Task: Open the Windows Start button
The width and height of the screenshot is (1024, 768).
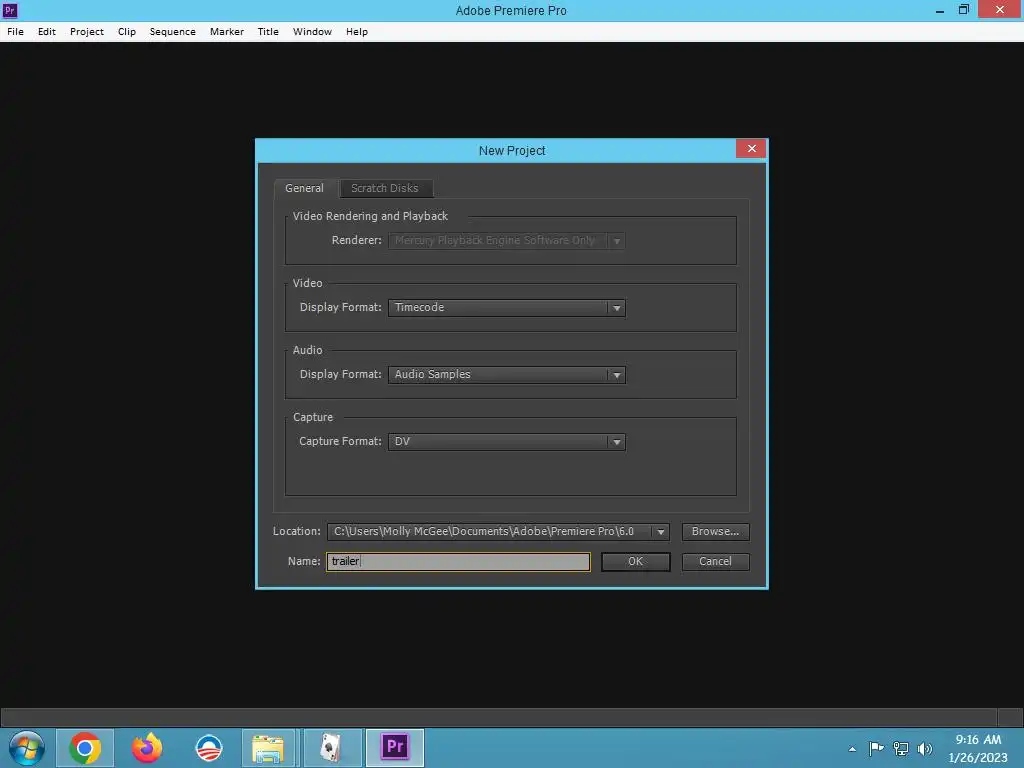Action: click(x=26, y=748)
